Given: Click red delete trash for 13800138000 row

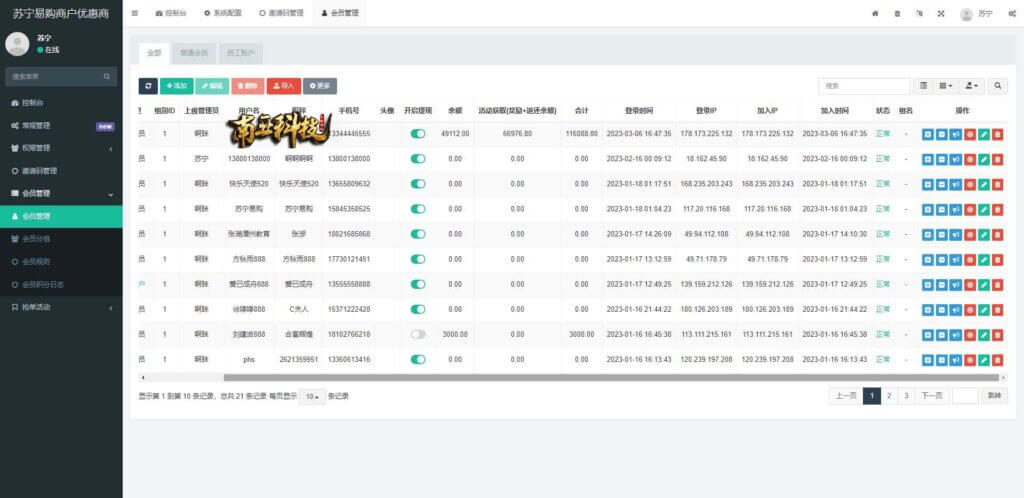Looking at the screenshot, I should point(998,159).
